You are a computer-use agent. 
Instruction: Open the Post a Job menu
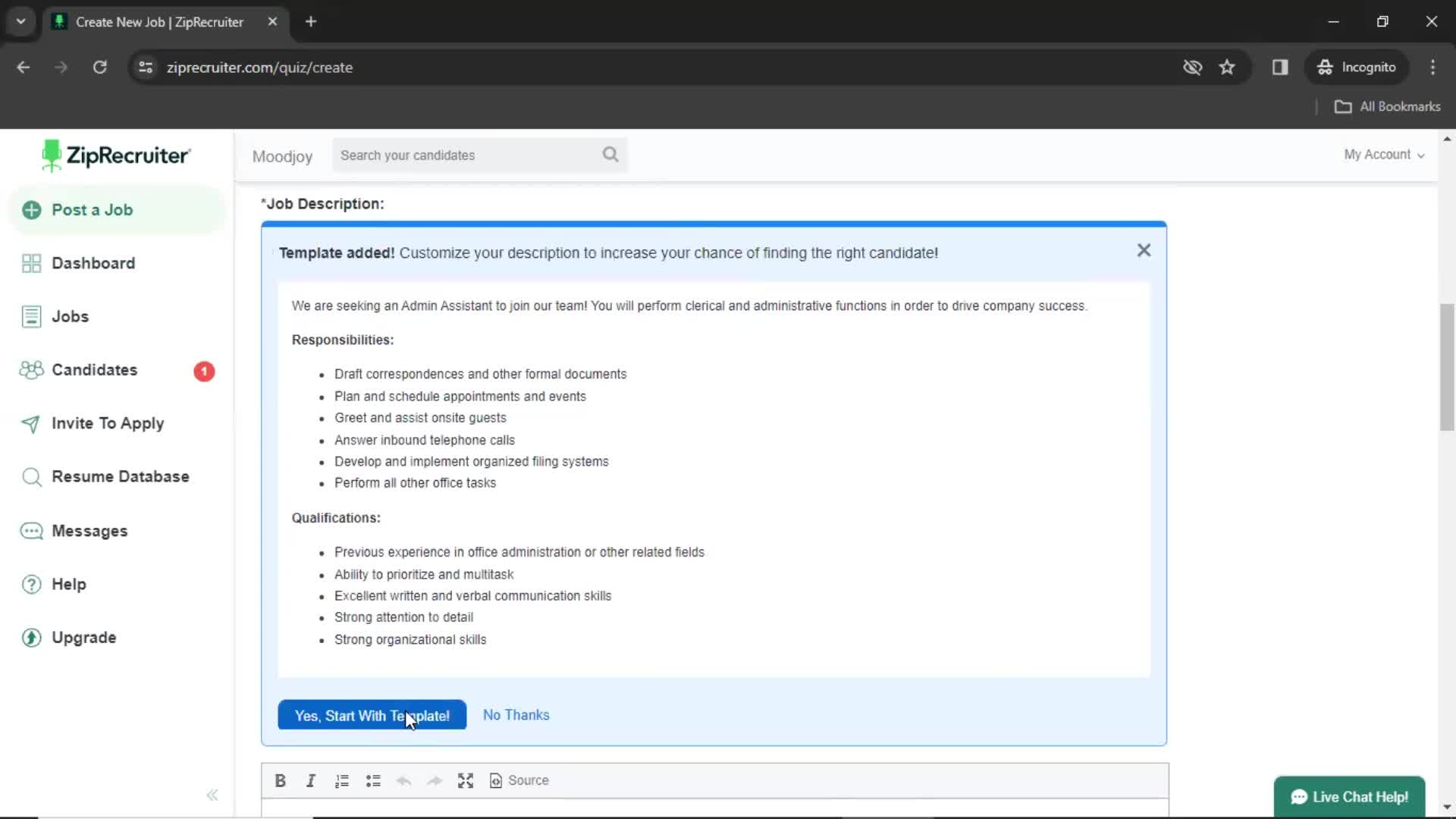click(x=92, y=210)
